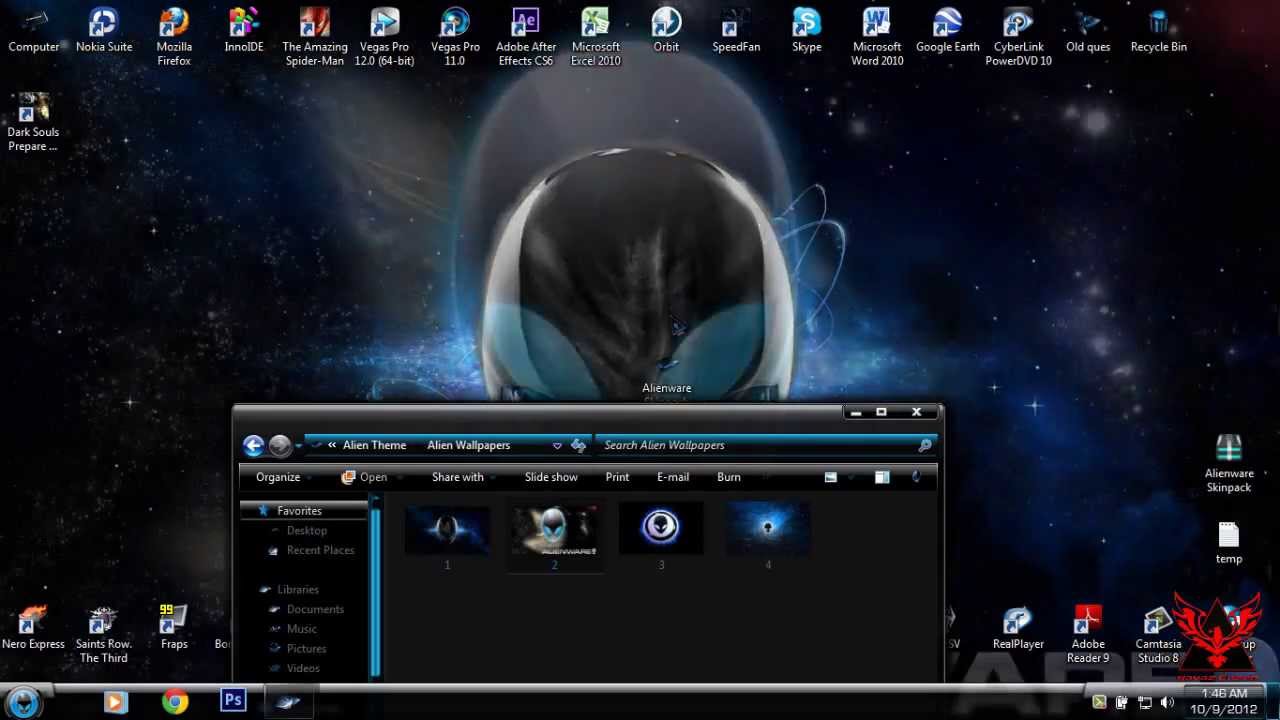1280x720 pixels.
Task: Select Adobe Reader 9 shortcut
Action: click(x=1088, y=634)
